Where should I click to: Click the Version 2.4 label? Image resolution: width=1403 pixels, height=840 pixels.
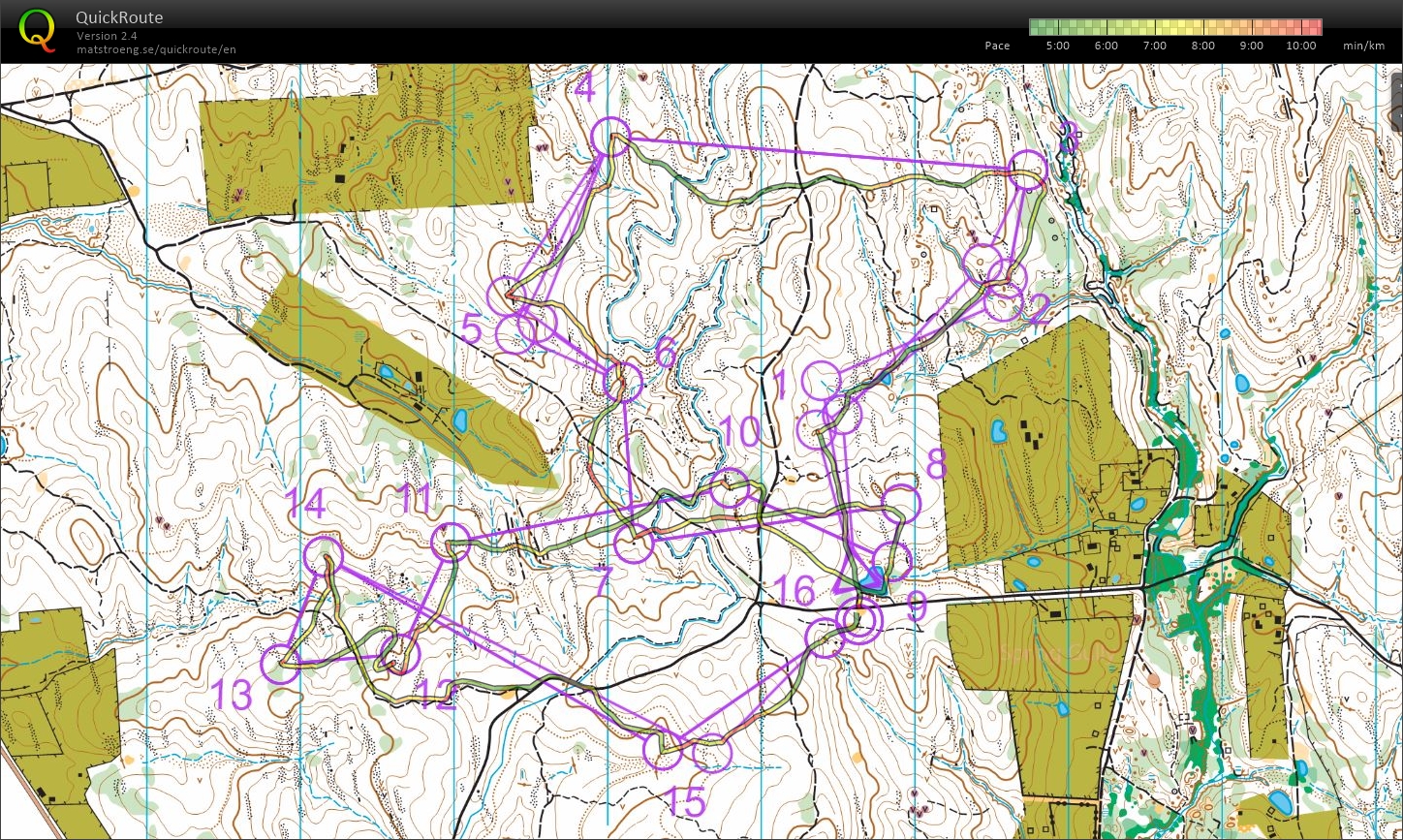pyautogui.click(x=108, y=36)
